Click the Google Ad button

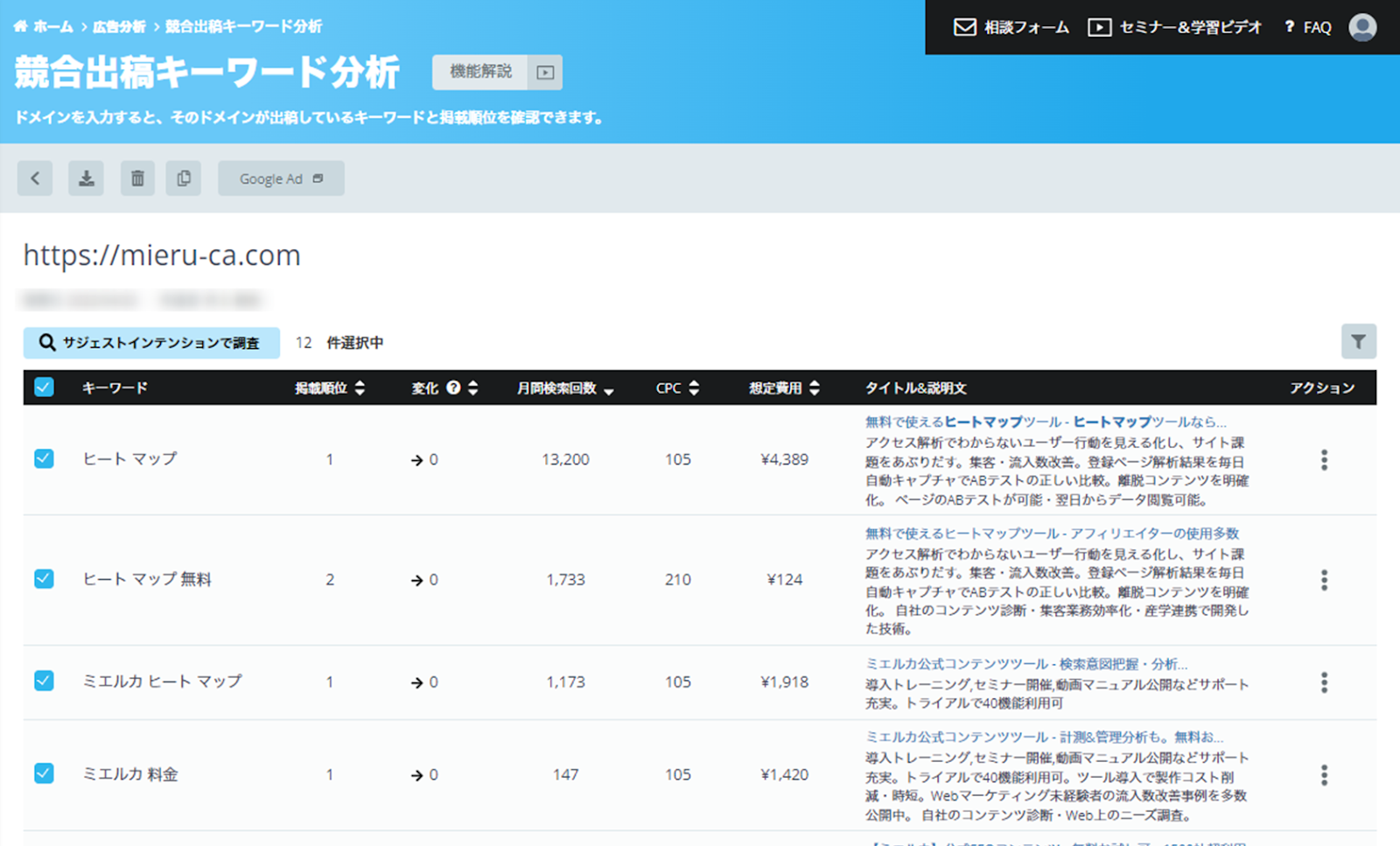point(281,178)
